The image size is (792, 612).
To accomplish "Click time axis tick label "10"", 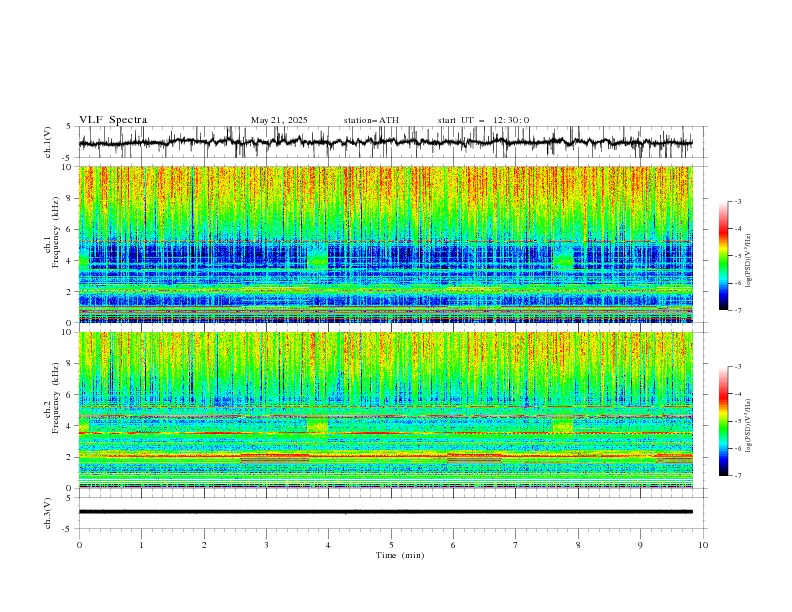I will pyautogui.click(x=703, y=545).
